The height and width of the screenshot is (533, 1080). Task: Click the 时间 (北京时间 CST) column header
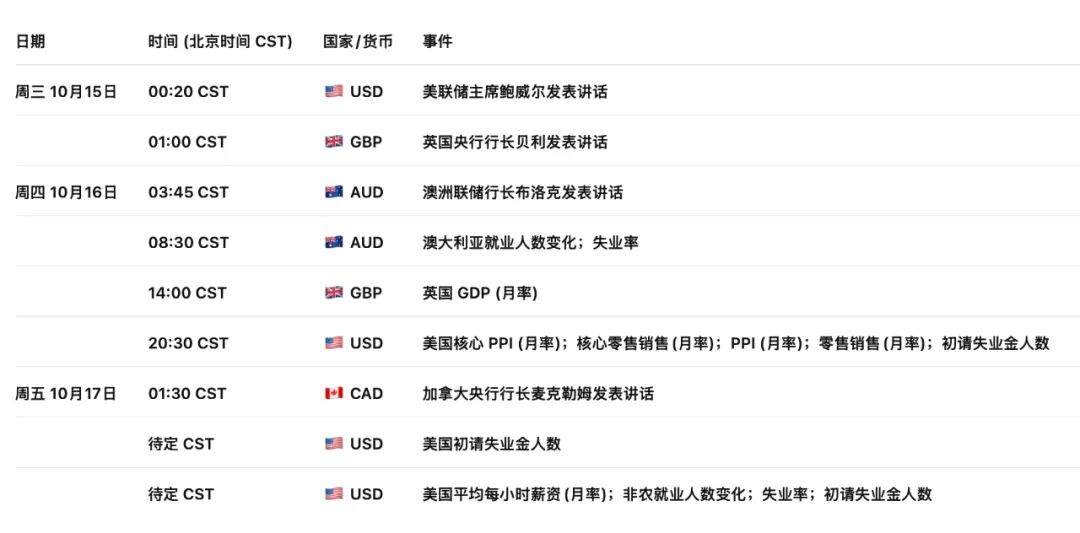[220, 41]
